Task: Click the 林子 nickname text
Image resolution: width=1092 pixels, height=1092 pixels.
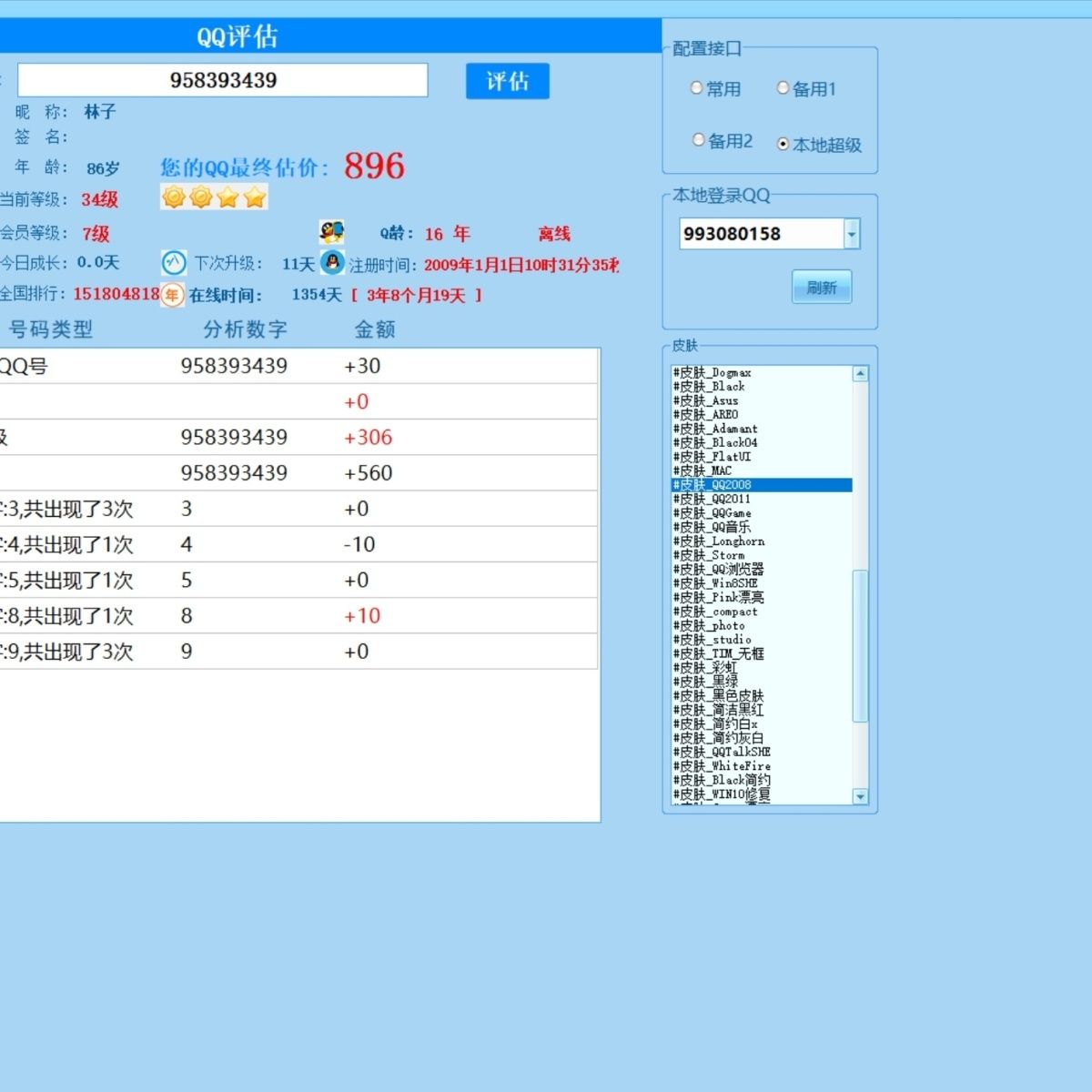Action: [x=100, y=112]
